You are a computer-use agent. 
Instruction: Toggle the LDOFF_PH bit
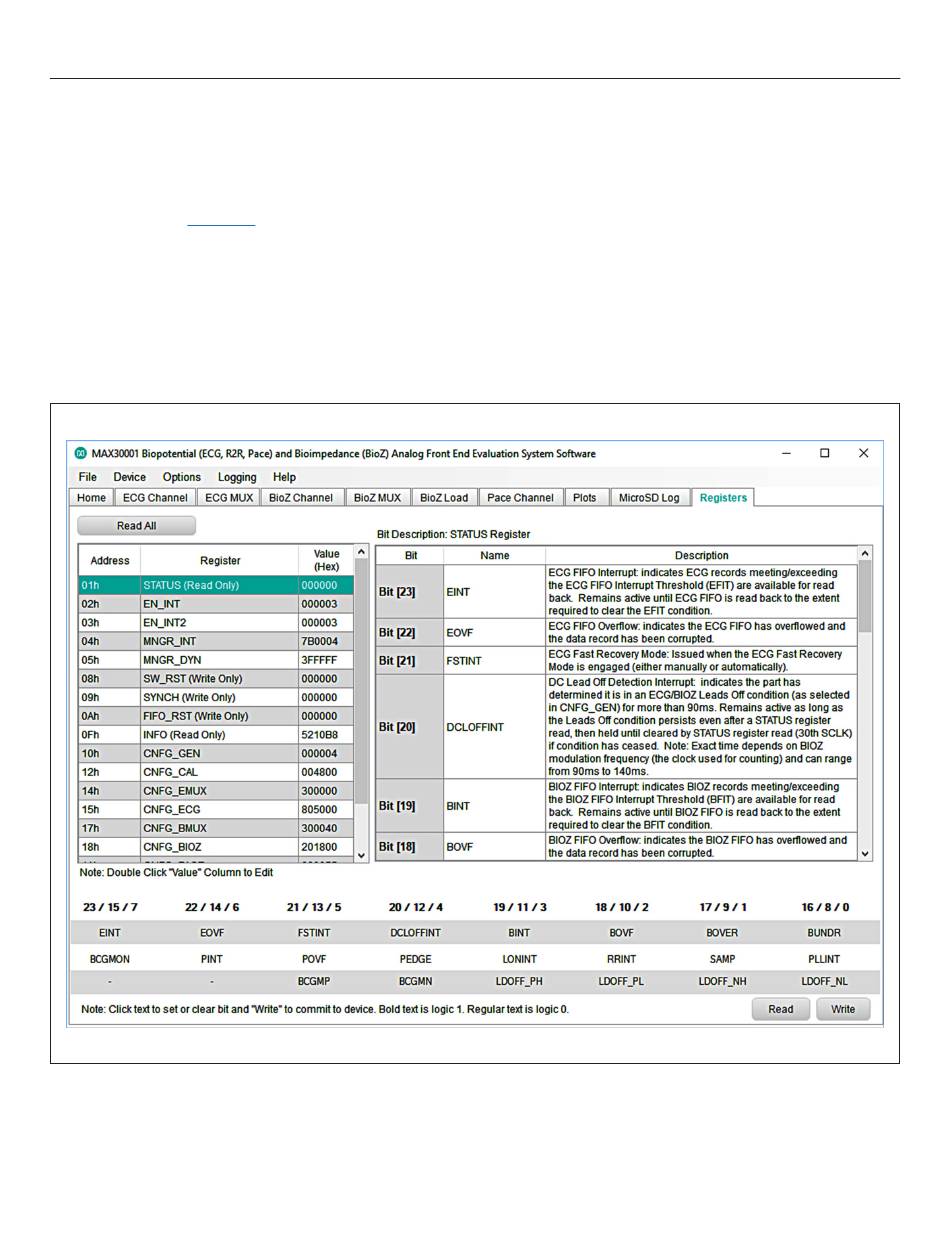point(519,982)
